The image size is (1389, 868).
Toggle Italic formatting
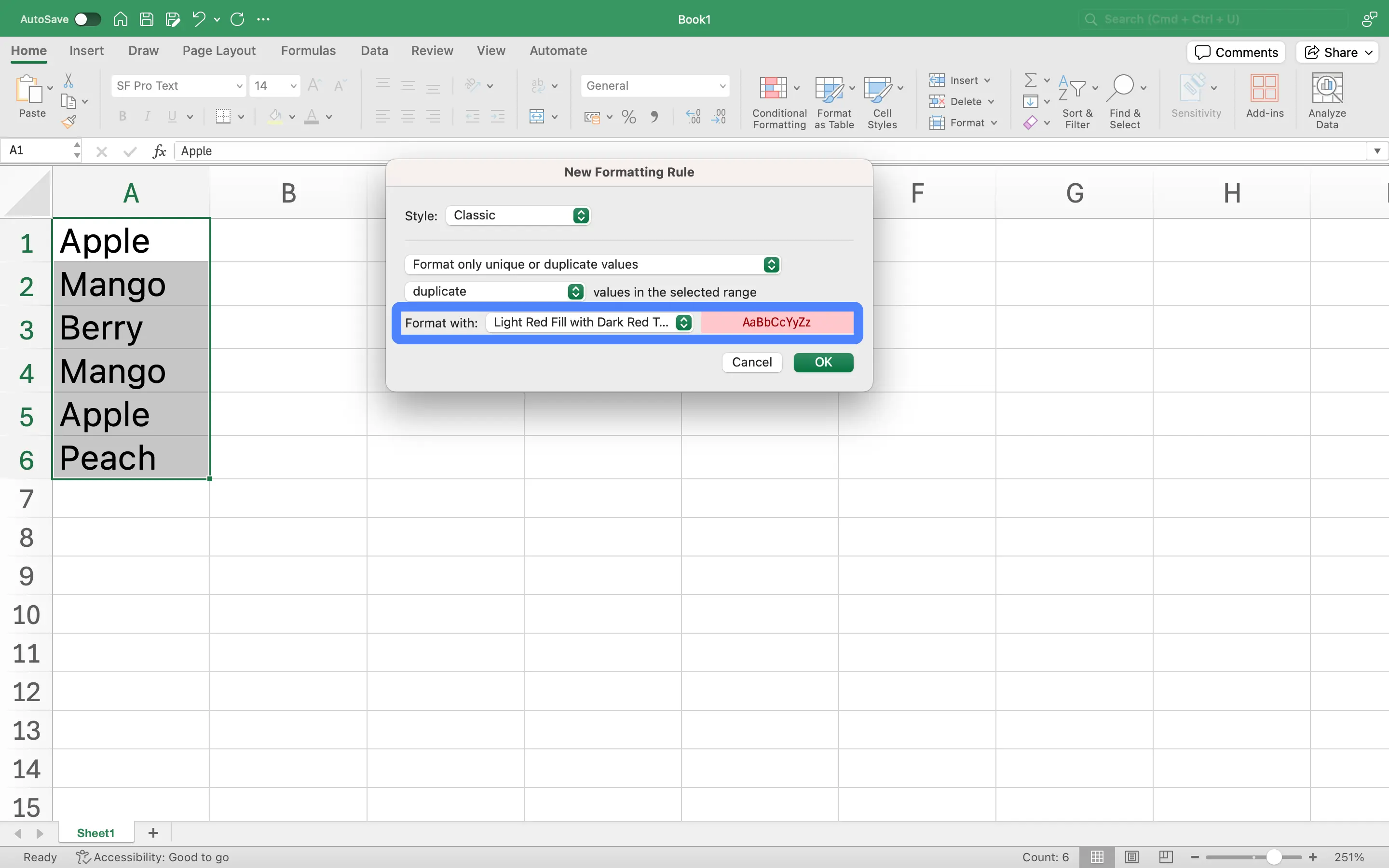tap(147, 117)
